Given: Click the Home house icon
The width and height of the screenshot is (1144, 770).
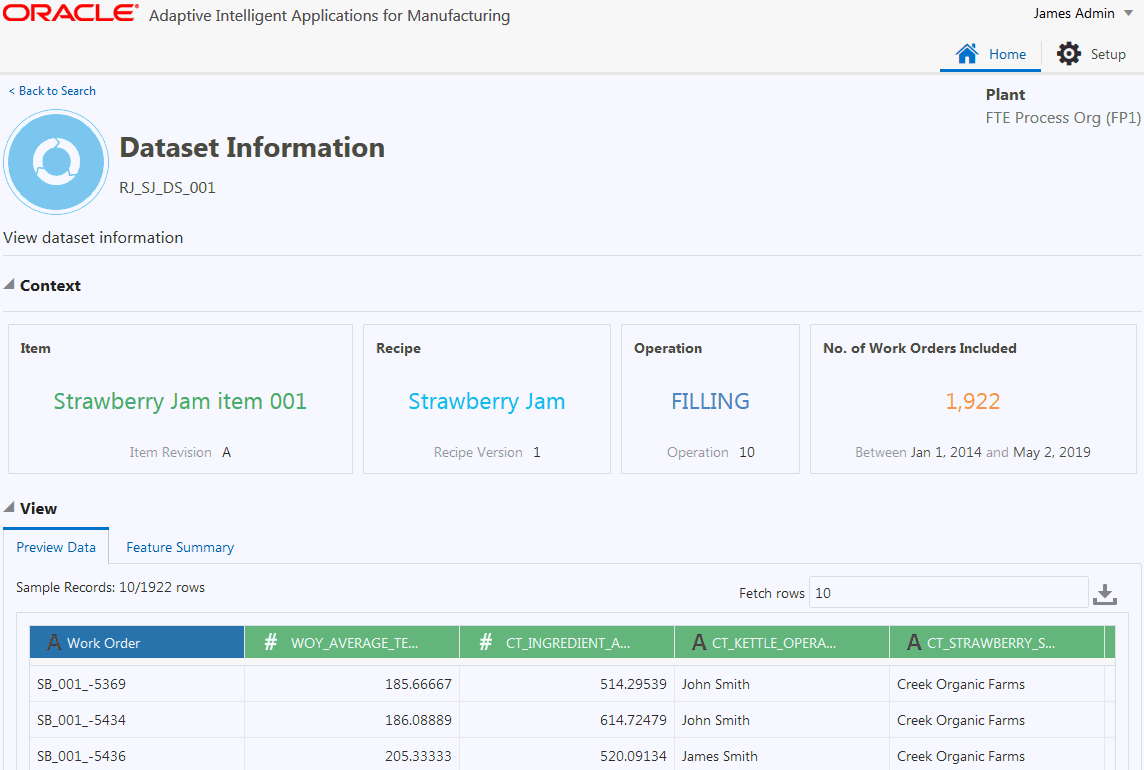Looking at the screenshot, I should [967, 53].
